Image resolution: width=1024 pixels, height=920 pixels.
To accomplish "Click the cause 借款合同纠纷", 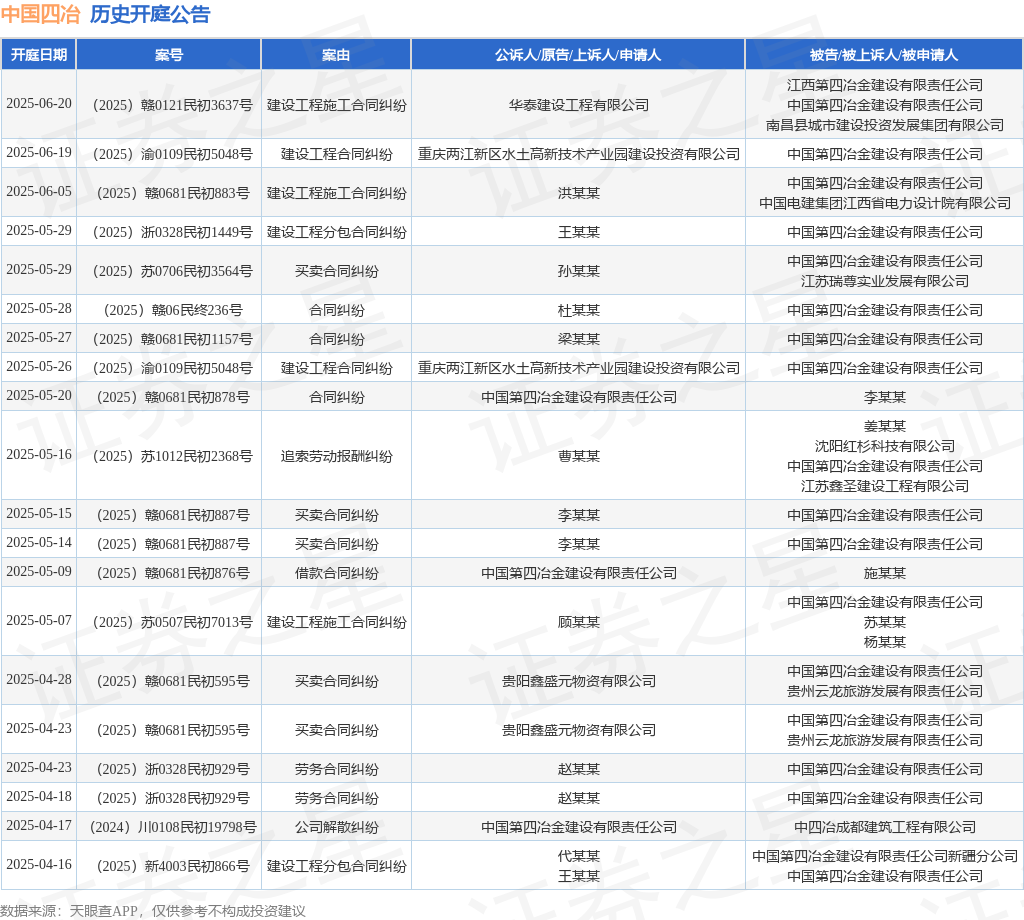I will coord(336,573).
